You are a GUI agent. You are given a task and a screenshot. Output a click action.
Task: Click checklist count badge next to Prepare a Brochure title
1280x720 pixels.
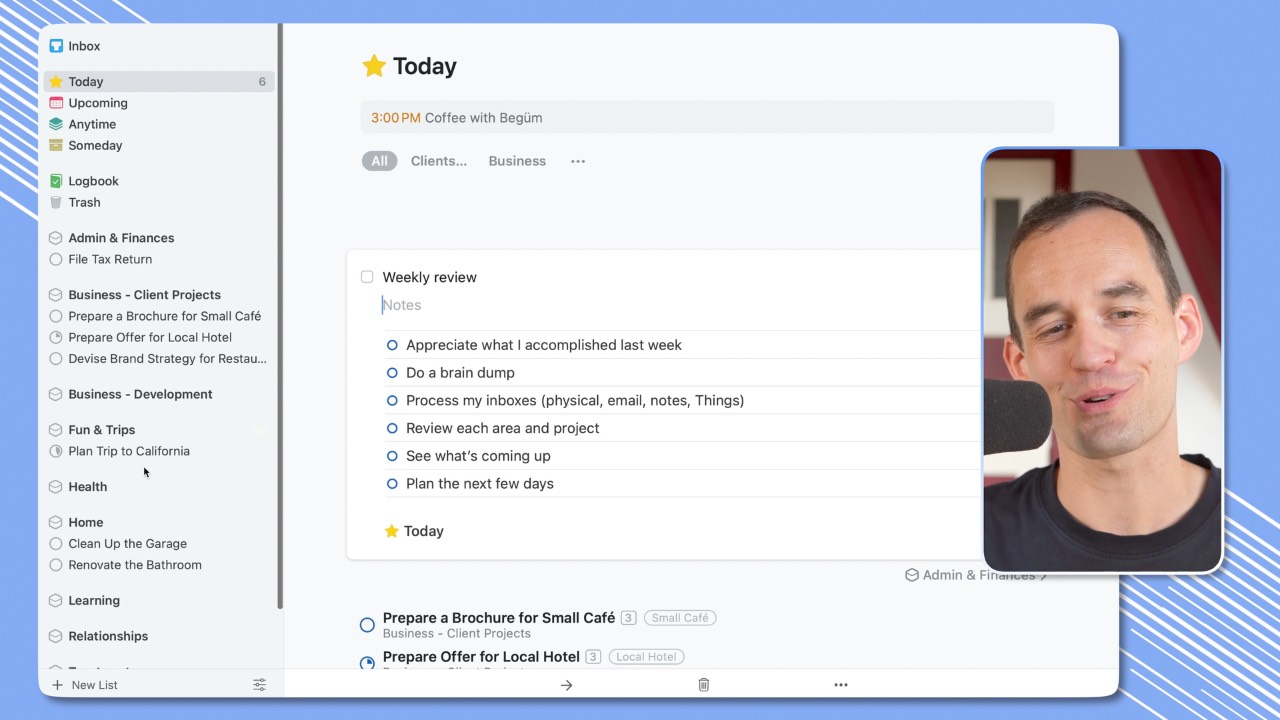point(629,618)
